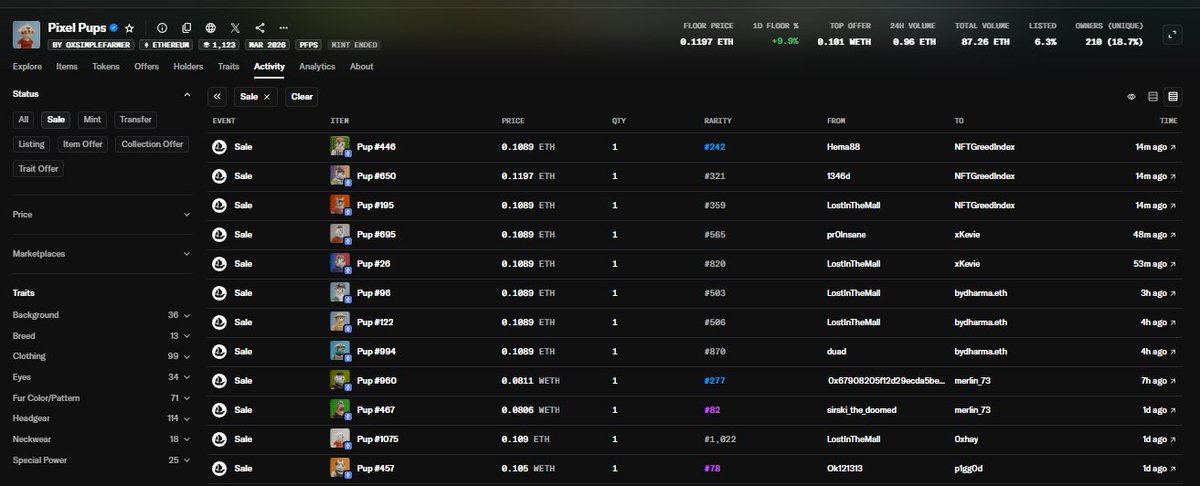
Task: Open buyer merlin_73 on Pup #960 row
Action: tap(973, 381)
